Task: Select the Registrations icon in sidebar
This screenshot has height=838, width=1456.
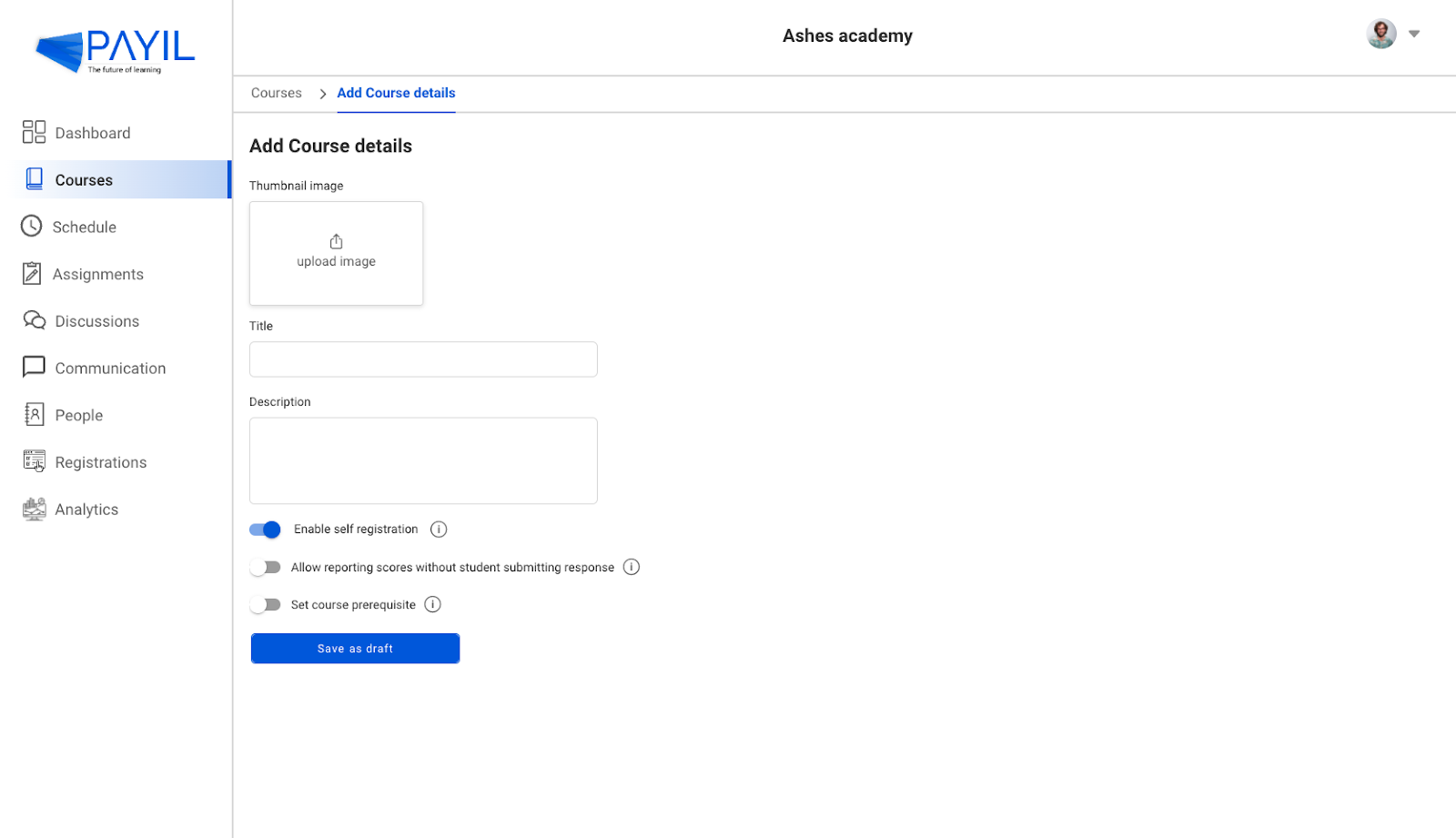Action: (34, 461)
